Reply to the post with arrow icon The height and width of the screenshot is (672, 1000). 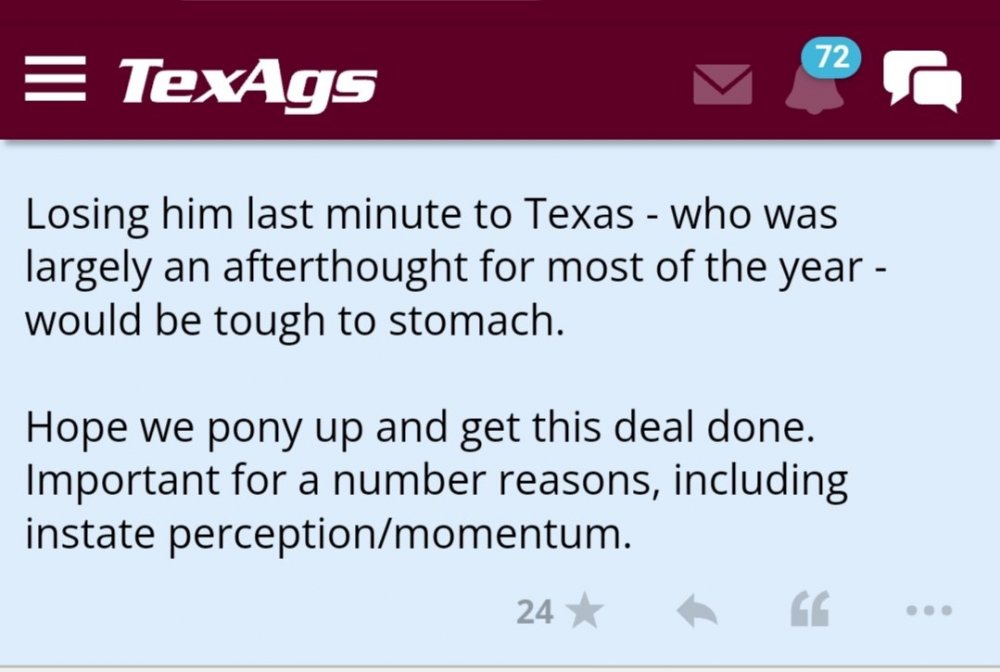[698, 611]
